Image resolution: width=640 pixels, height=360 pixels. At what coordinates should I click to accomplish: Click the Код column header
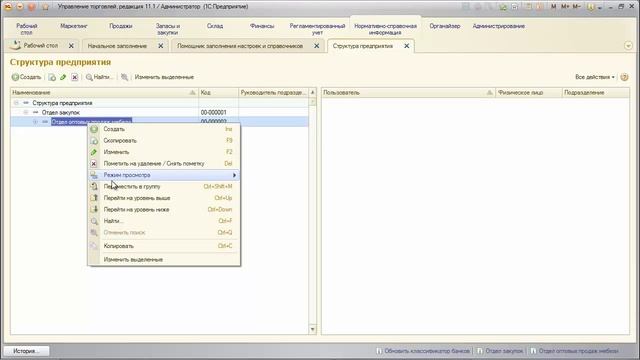[x=218, y=93]
